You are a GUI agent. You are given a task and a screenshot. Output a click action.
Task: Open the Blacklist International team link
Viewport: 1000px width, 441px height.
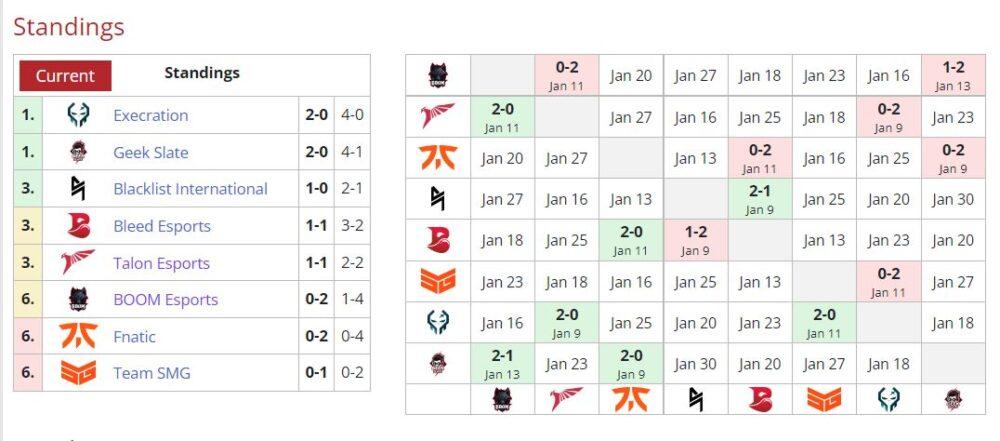[190, 189]
